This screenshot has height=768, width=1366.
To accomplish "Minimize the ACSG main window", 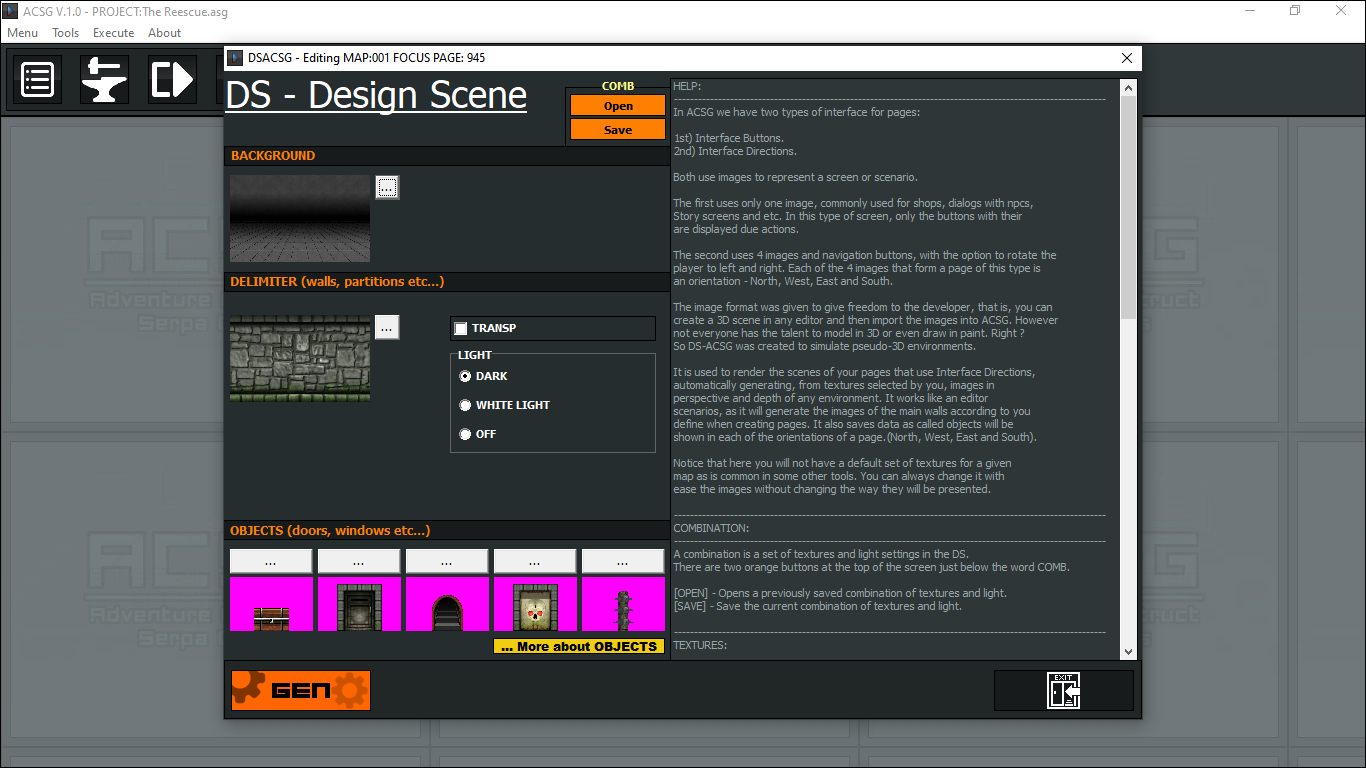I will 1250,10.
